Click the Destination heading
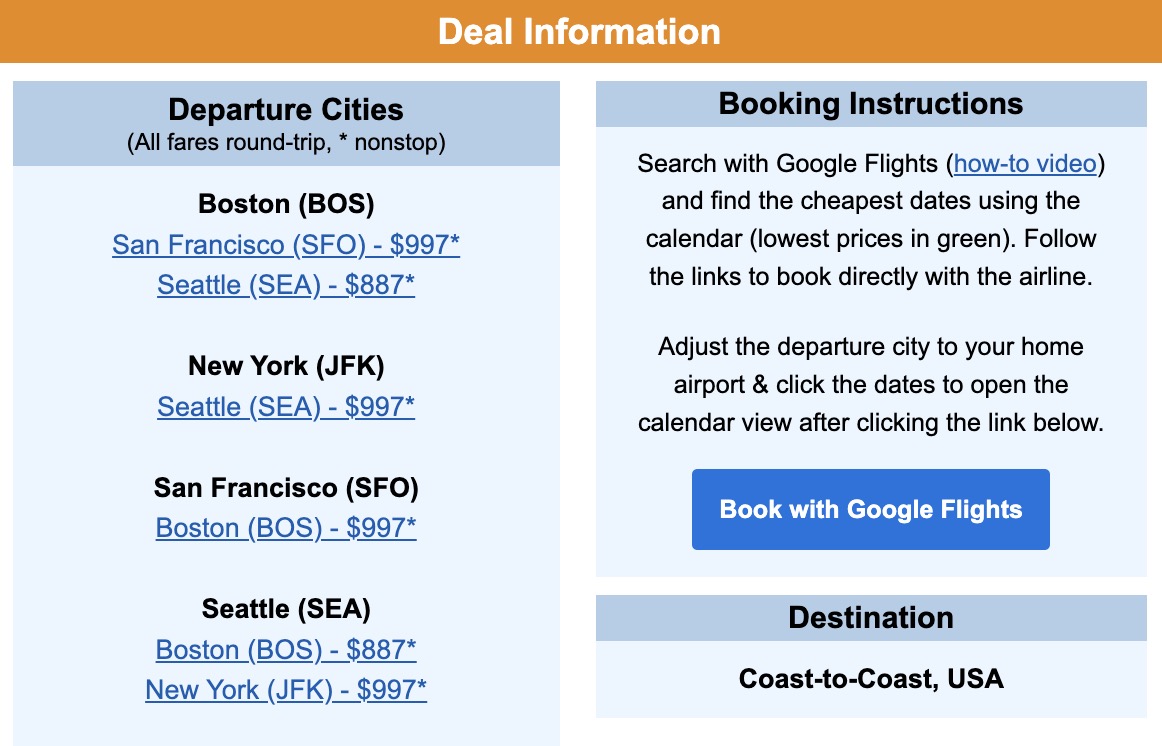This screenshot has width=1162, height=746. [870, 618]
